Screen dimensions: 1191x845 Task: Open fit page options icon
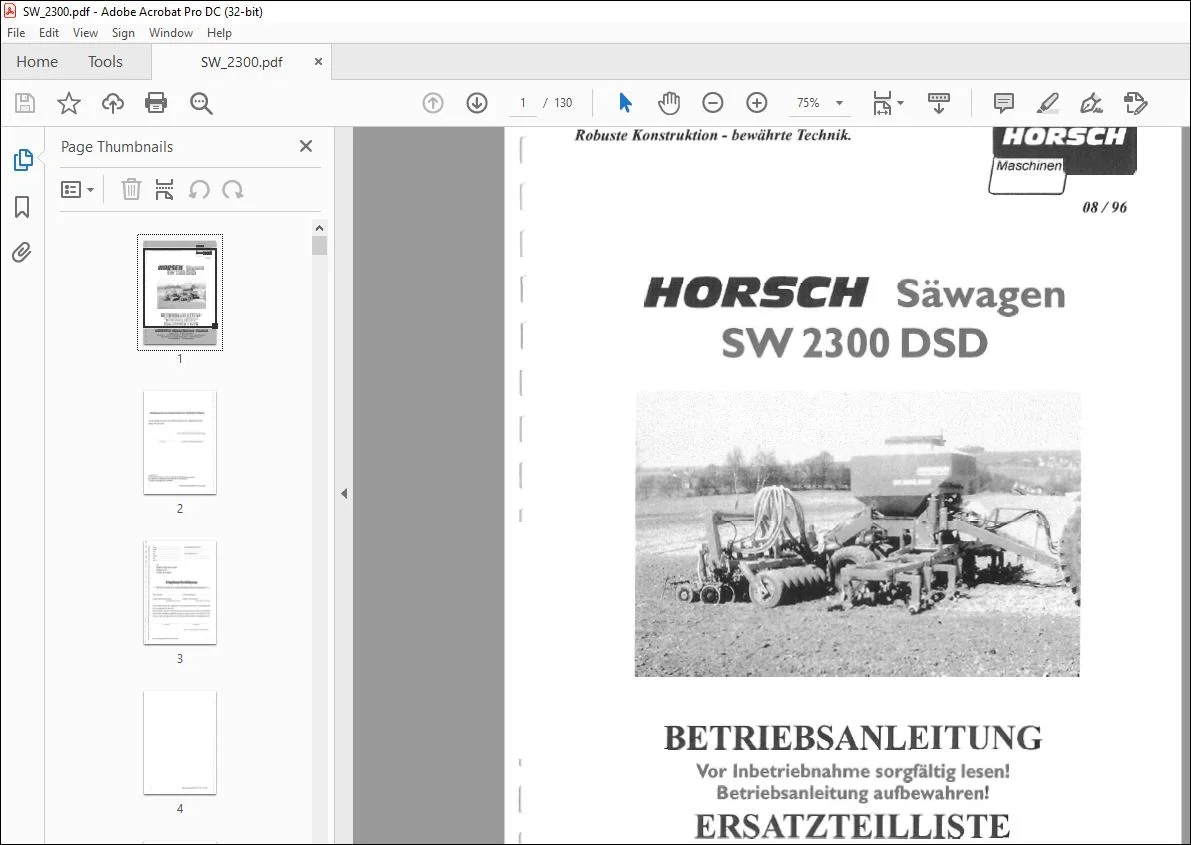882,103
